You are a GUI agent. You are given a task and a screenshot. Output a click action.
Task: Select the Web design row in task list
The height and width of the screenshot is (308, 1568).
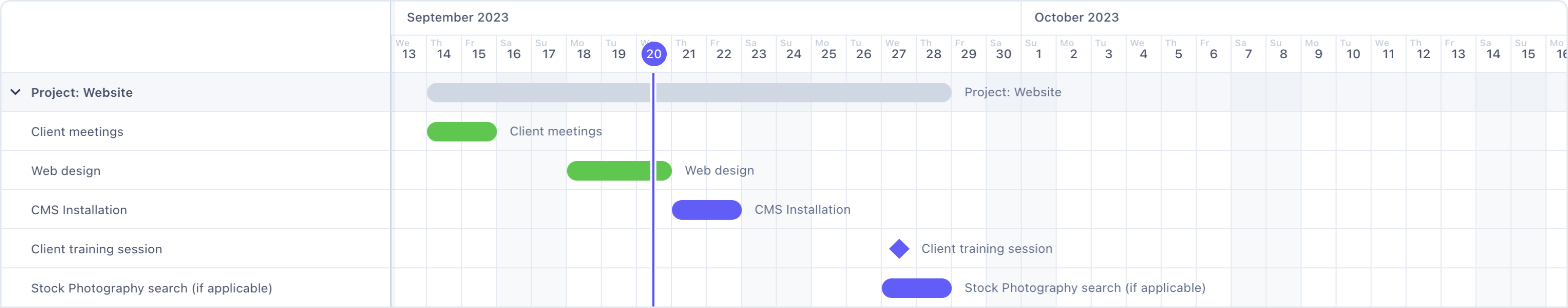66,171
